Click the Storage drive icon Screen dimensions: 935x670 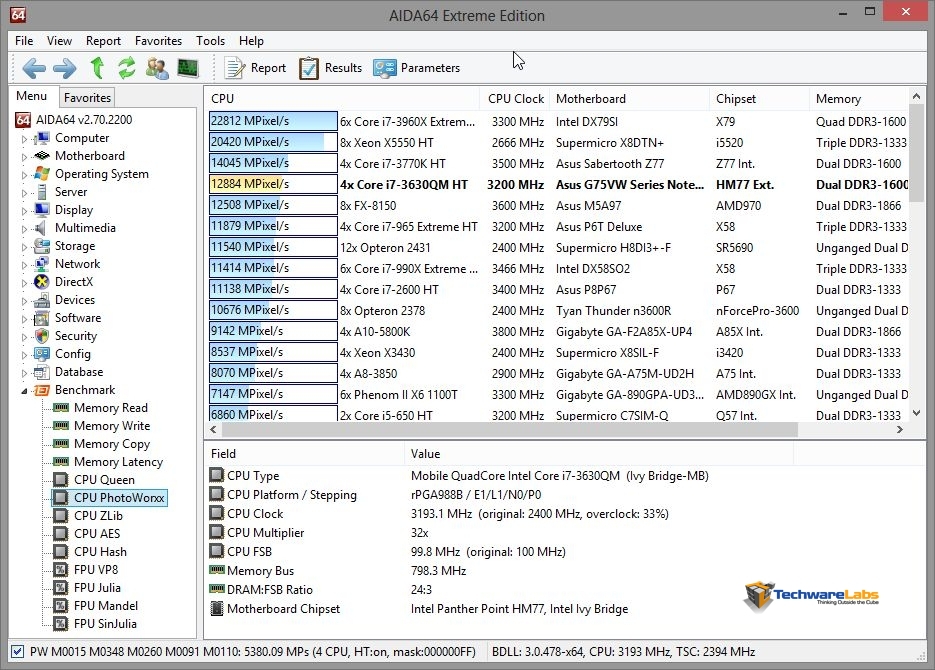[x=42, y=246]
